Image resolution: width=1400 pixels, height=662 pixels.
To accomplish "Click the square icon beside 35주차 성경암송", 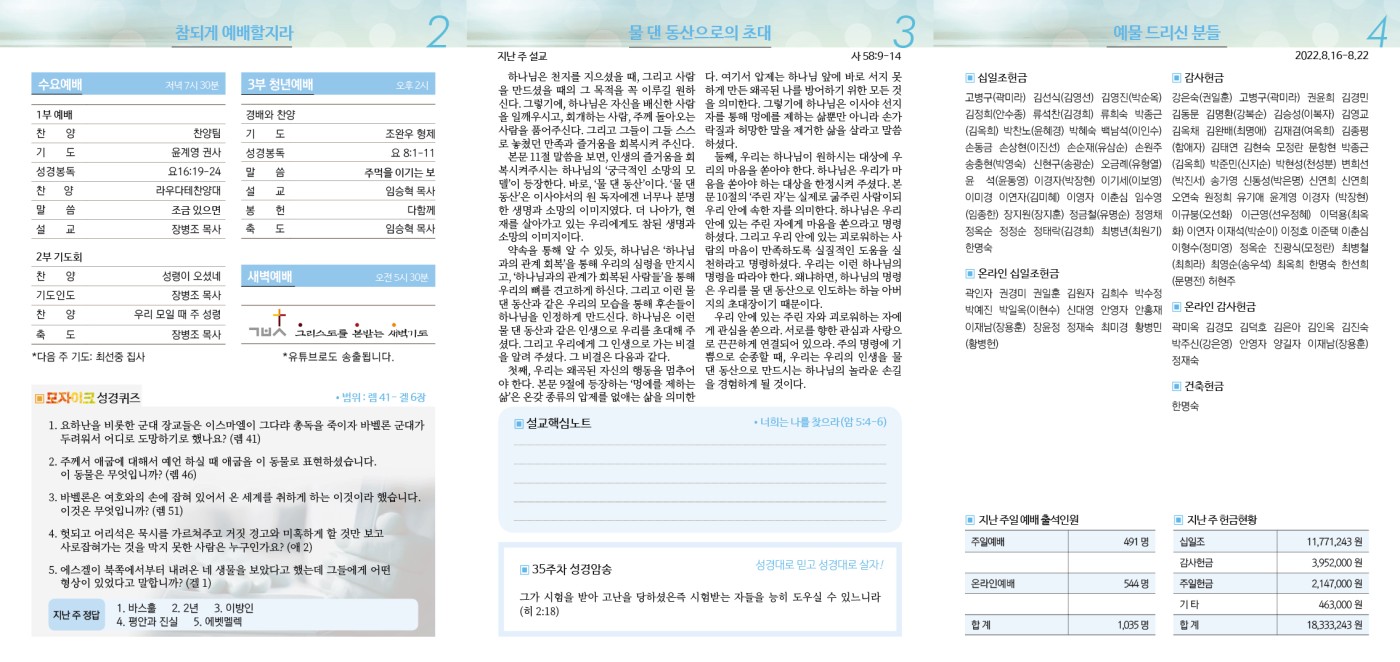I will pos(524,569).
